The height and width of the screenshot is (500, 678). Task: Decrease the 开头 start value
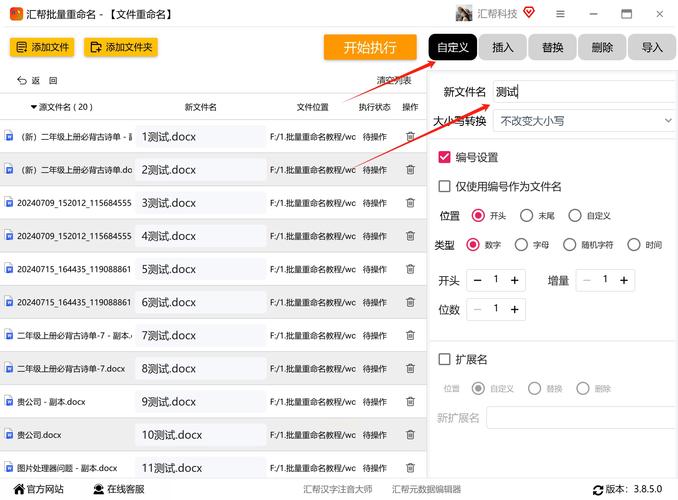(477, 280)
